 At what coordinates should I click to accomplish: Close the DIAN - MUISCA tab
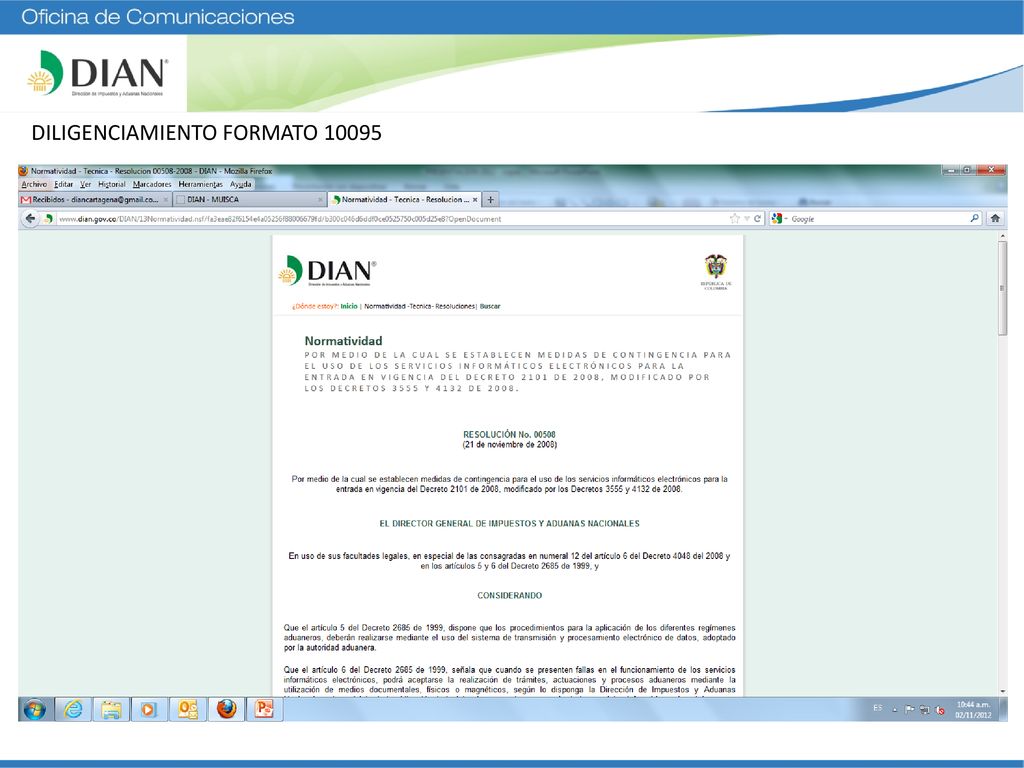point(320,200)
